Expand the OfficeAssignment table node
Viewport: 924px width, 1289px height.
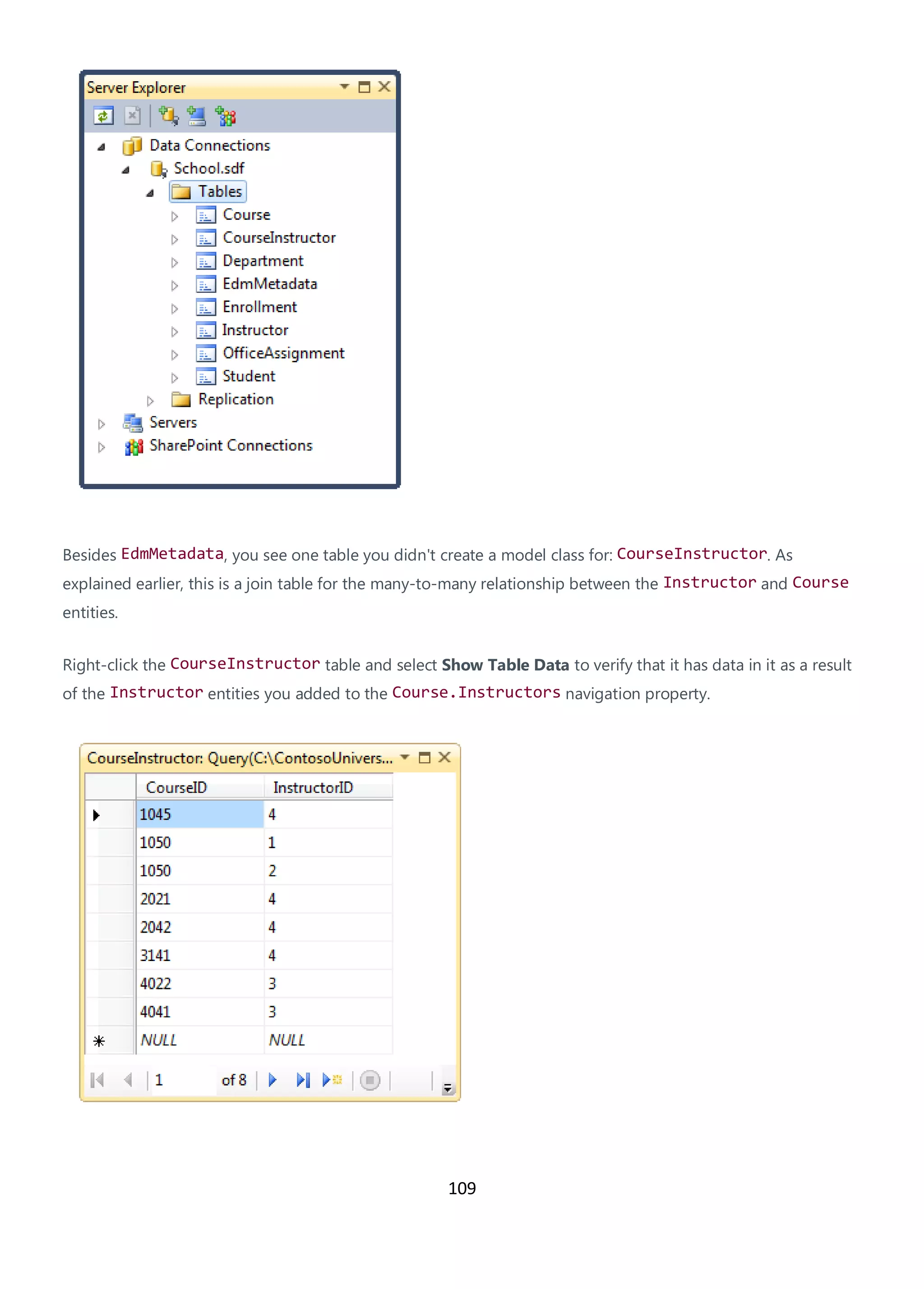tap(175, 355)
